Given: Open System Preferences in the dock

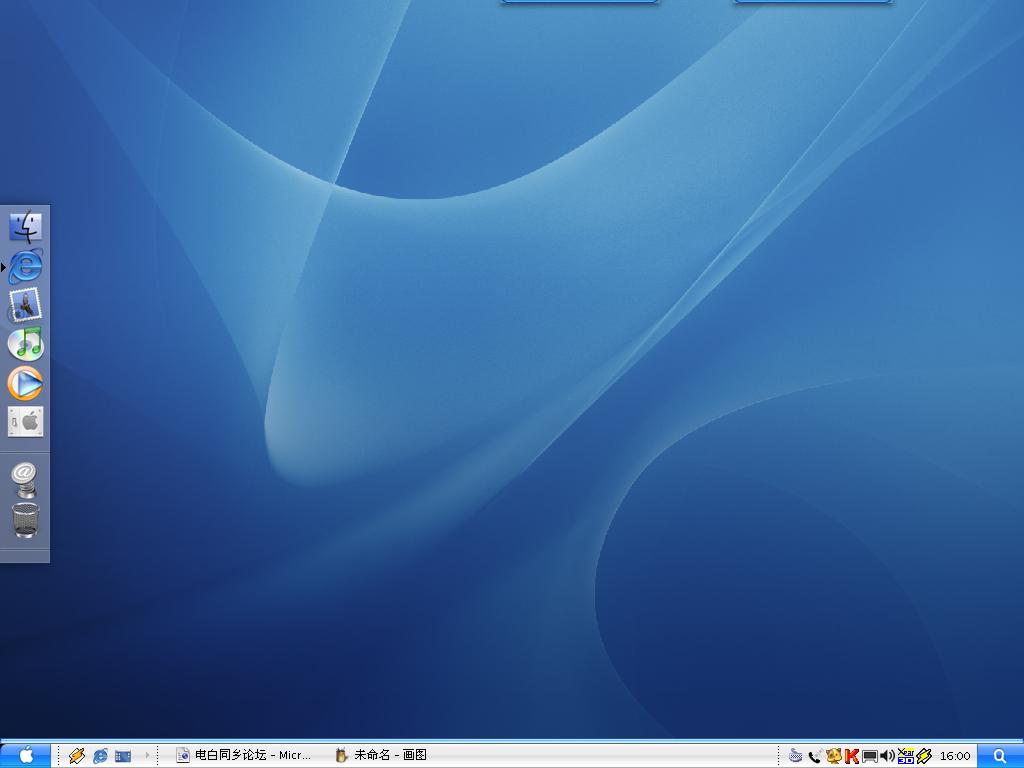Looking at the screenshot, I should [26, 421].
